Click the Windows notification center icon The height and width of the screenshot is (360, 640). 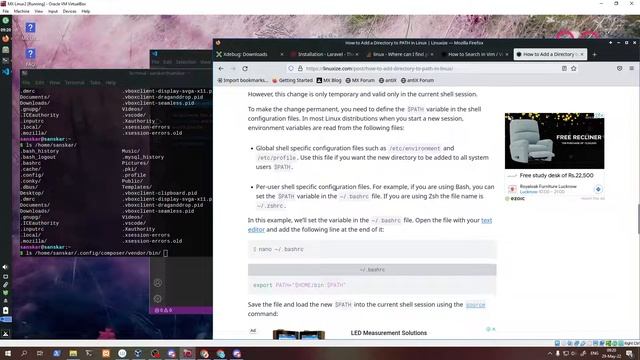click(x=629, y=353)
